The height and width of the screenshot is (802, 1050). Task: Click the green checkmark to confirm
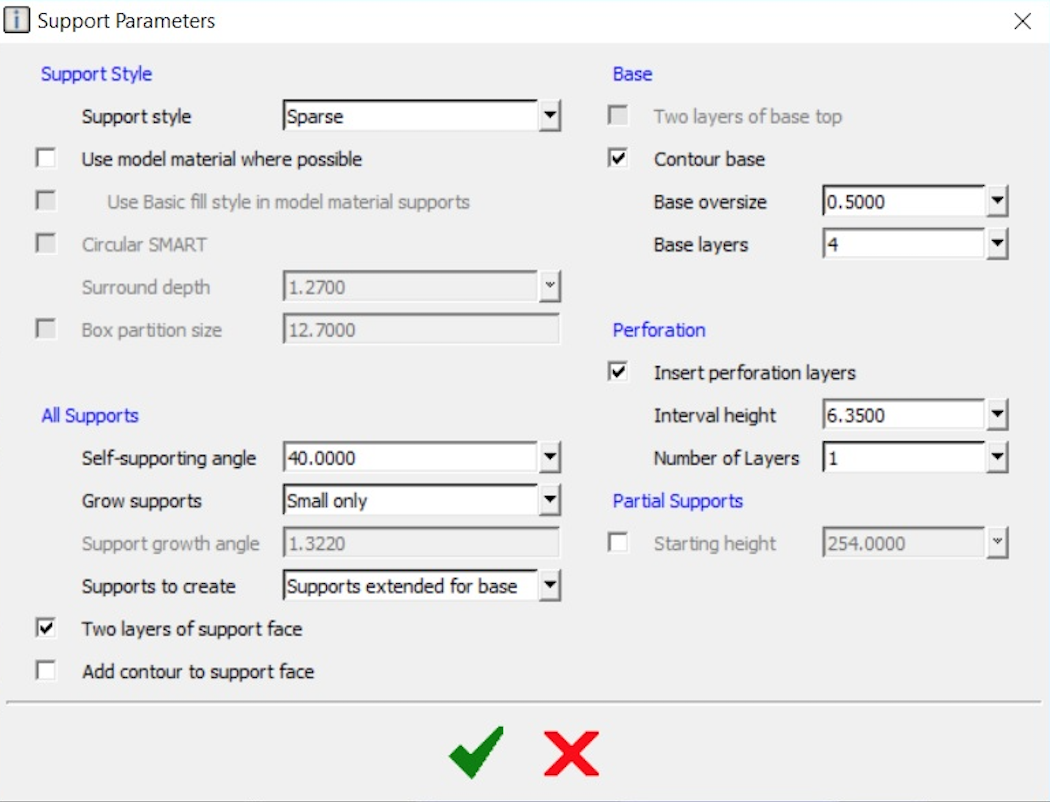coord(476,752)
